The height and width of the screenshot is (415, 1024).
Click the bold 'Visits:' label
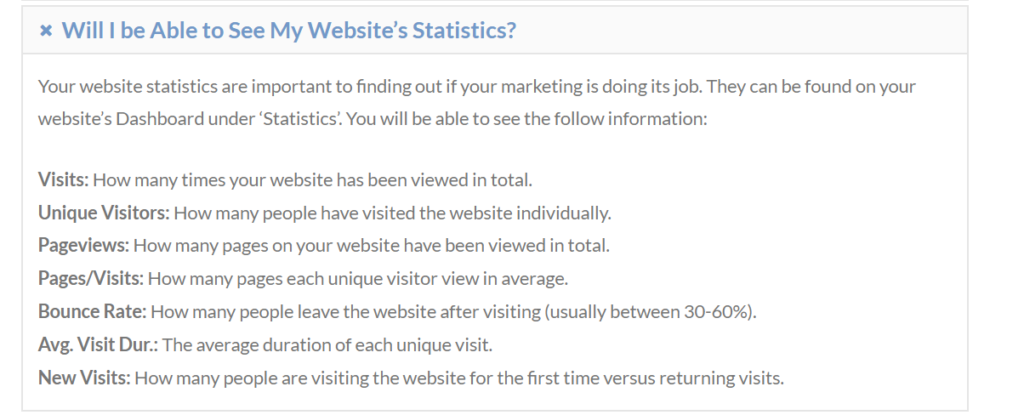63,181
